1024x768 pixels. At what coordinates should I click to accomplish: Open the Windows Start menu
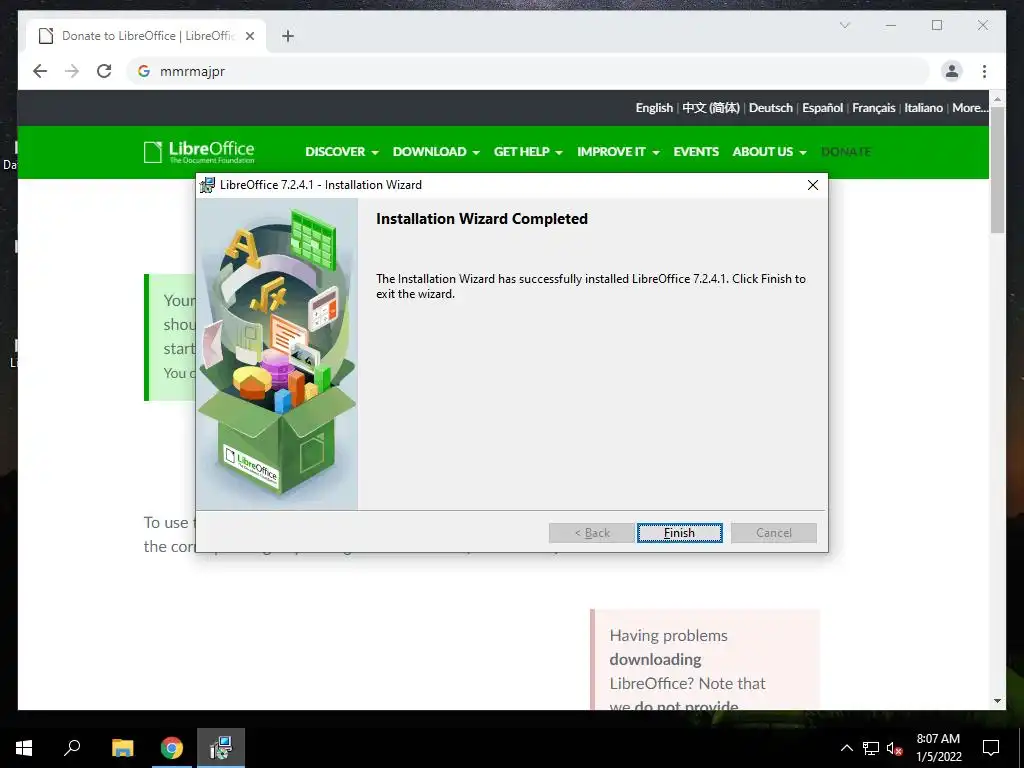[x=24, y=748]
